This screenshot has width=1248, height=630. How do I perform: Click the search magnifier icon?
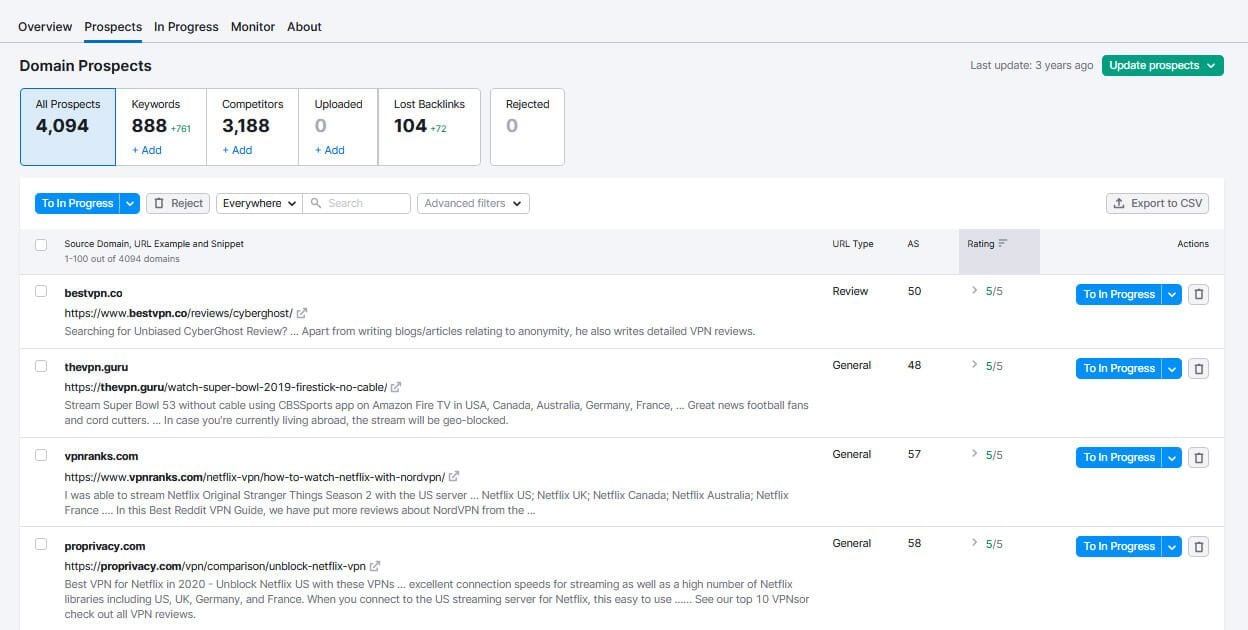tap(316, 203)
